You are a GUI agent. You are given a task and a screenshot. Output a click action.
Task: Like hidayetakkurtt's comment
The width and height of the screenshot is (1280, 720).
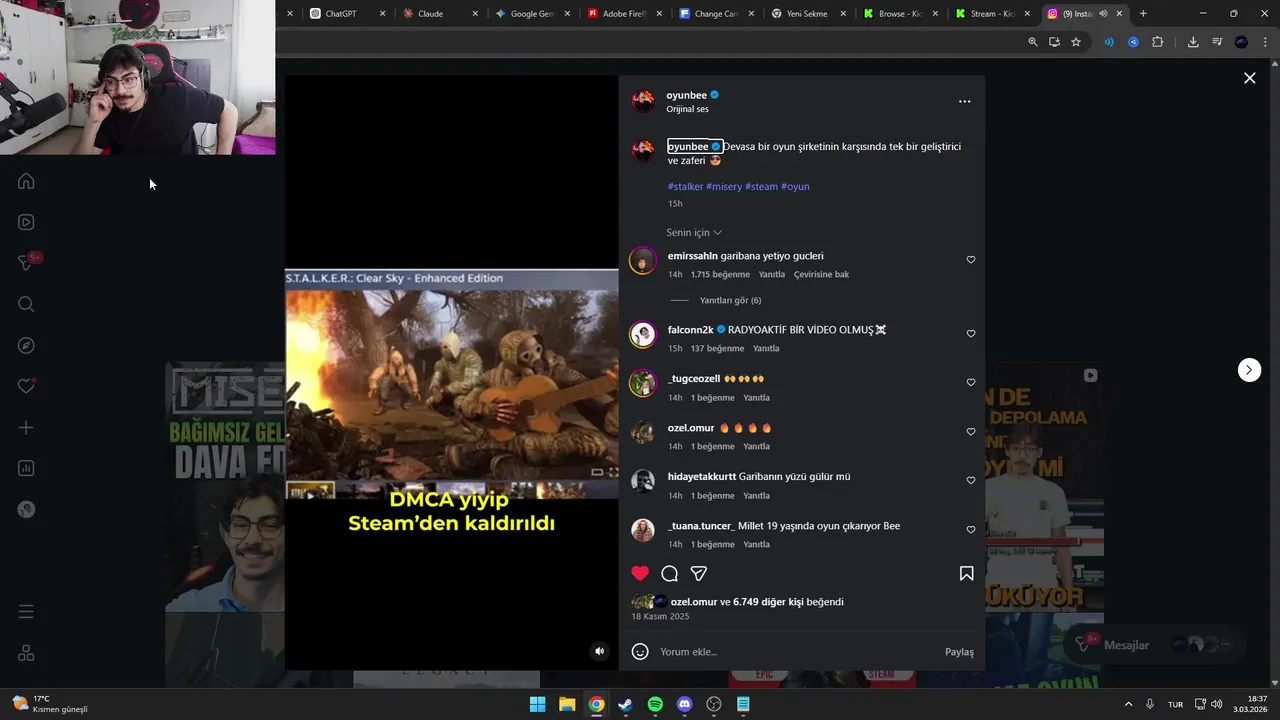(970, 481)
